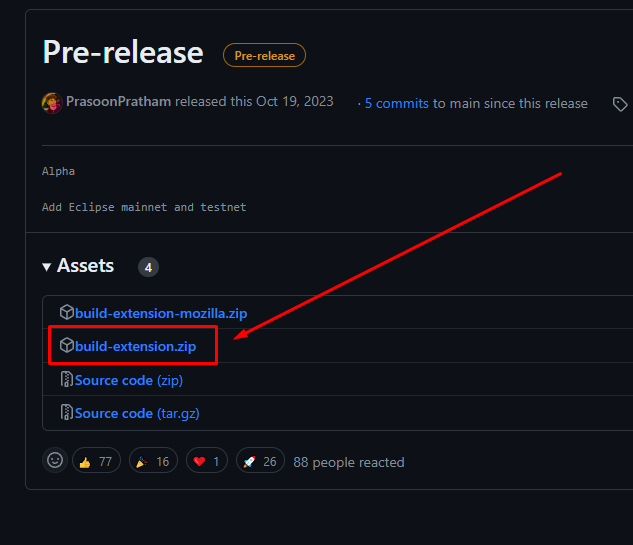
Task: Click the tag icon beside commits text
Action: point(620,104)
